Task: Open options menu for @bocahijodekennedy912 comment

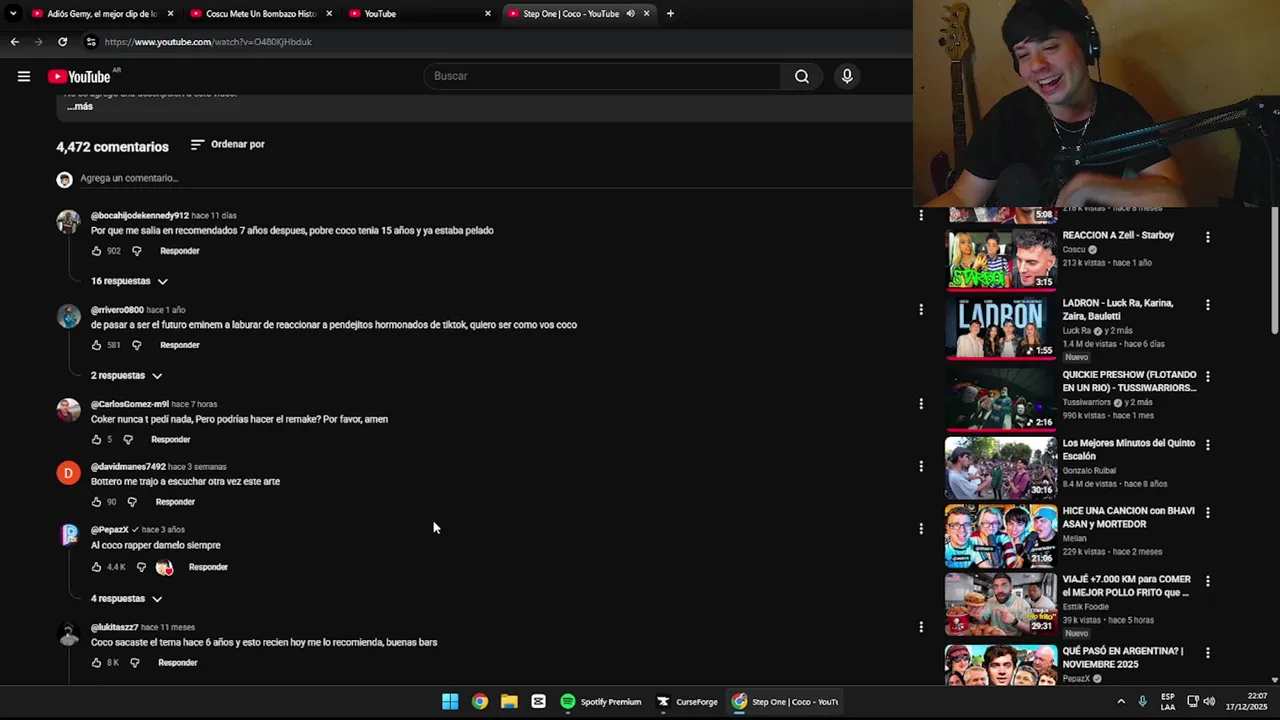Action: pyautogui.click(x=921, y=215)
